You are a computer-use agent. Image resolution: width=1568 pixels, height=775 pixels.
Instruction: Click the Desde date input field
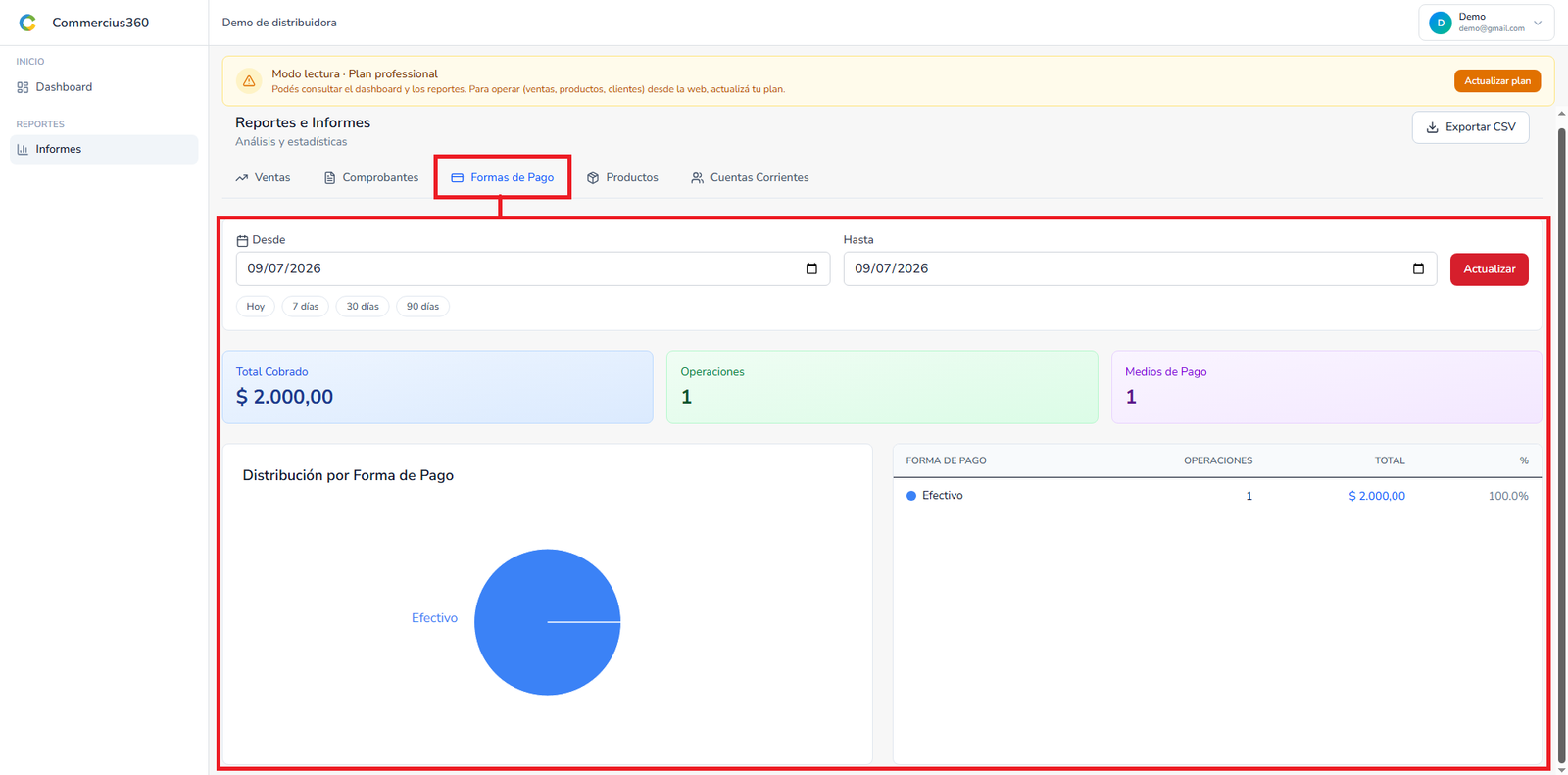(533, 268)
